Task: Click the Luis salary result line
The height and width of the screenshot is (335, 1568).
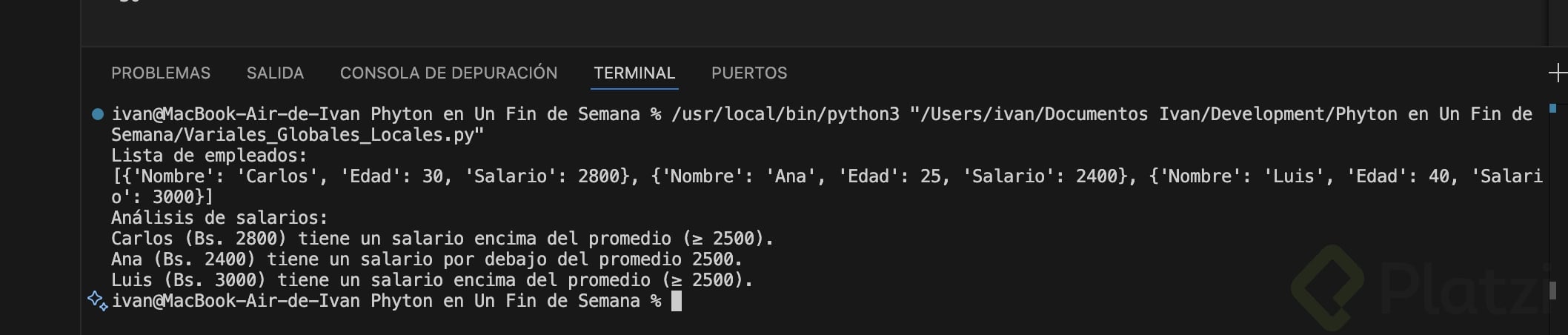Action: pyautogui.click(x=432, y=280)
